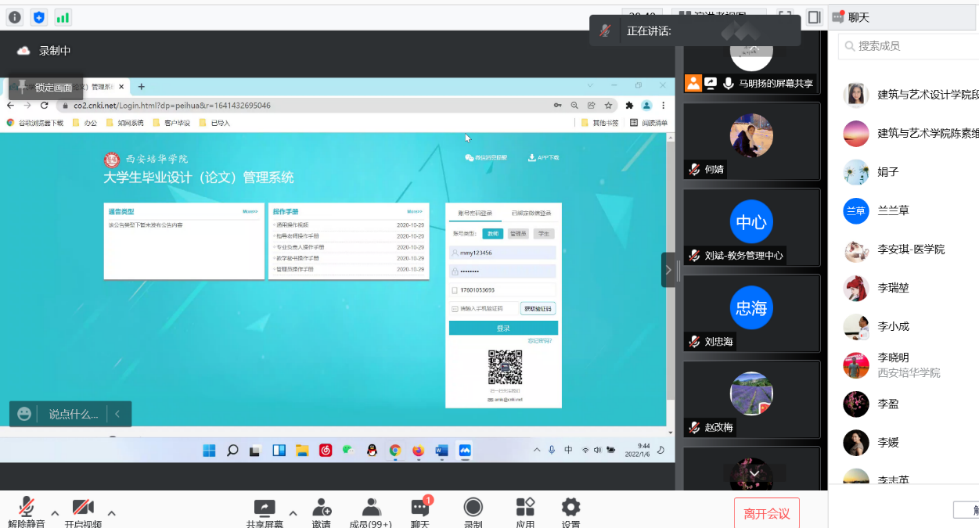Click the Unmute microphone icon
The image size is (979, 528).
pos(27,506)
